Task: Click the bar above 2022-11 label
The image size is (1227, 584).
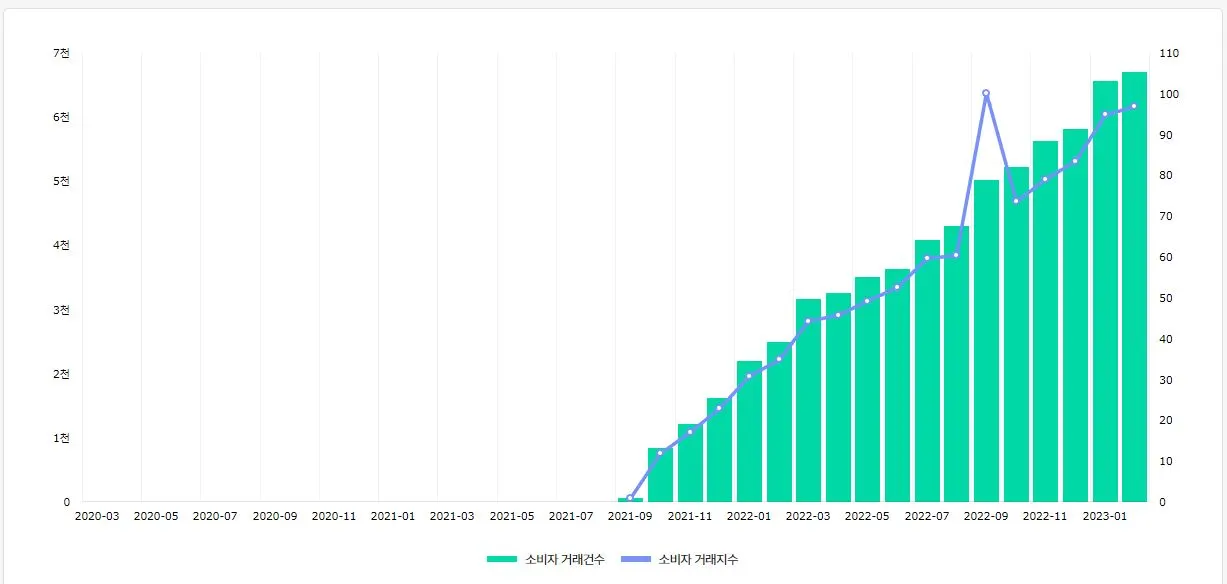Action: click(x=1045, y=321)
